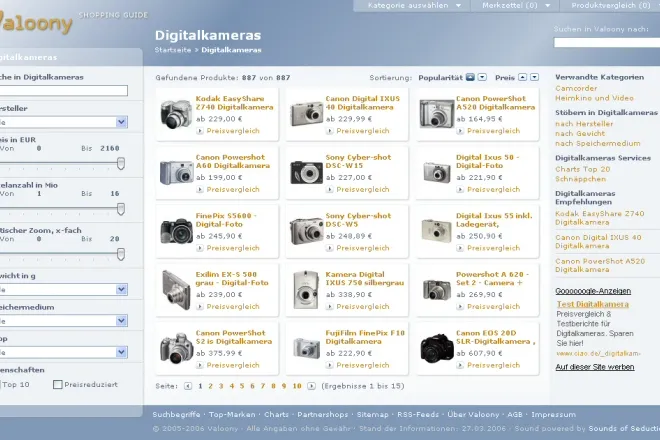Open the Kategorie auswählen menu
Viewport: 660px width, 440px height.
(414, 5)
